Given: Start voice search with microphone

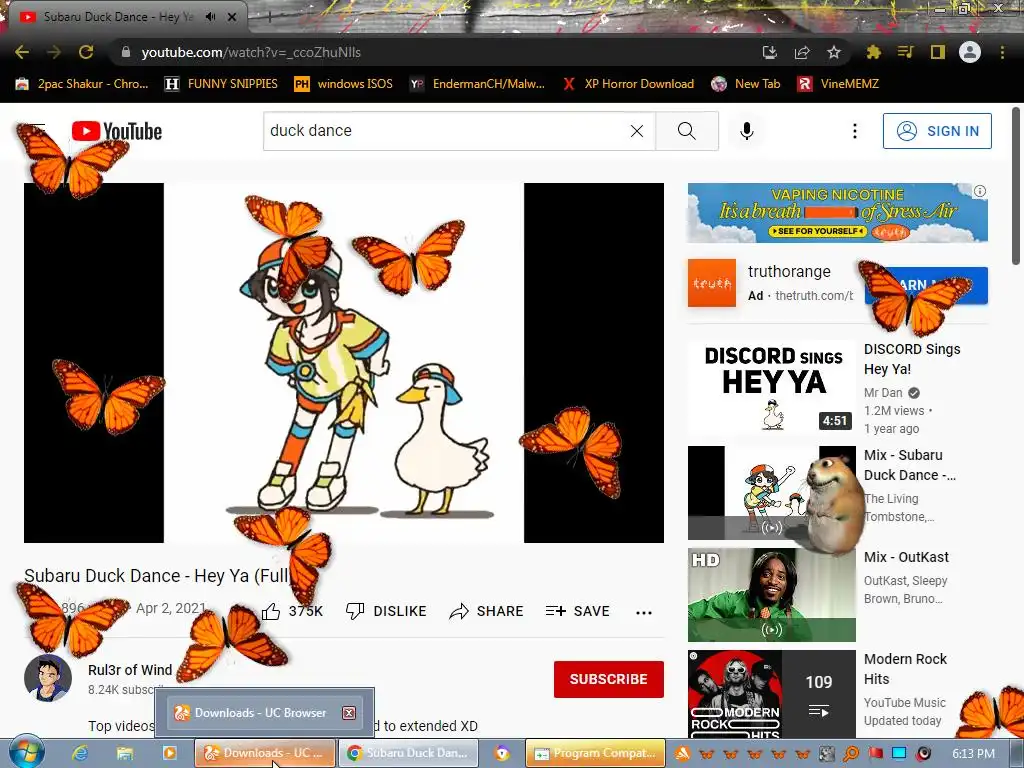Looking at the screenshot, I should 747,131.
